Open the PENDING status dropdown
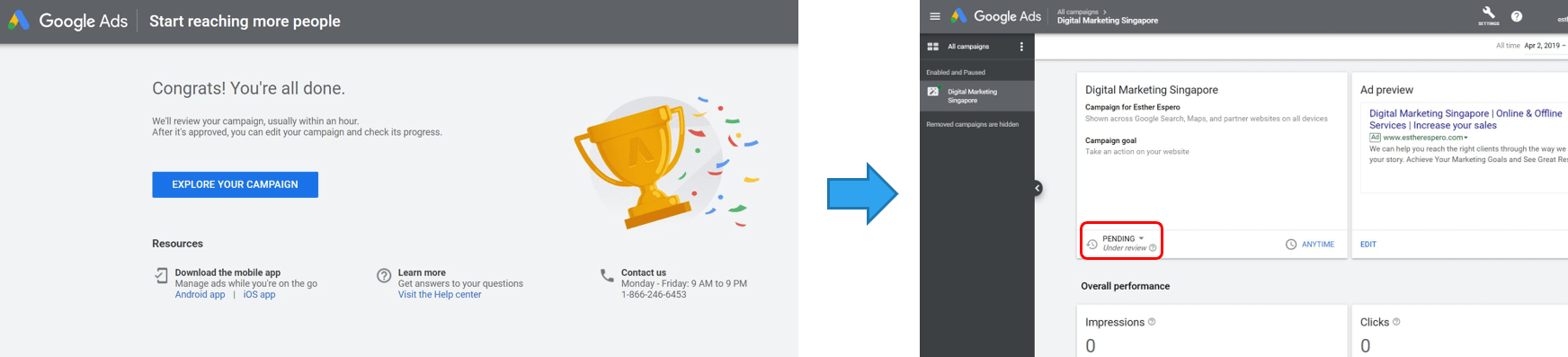The image size is (1568, 357). (x=1123, y=238)
